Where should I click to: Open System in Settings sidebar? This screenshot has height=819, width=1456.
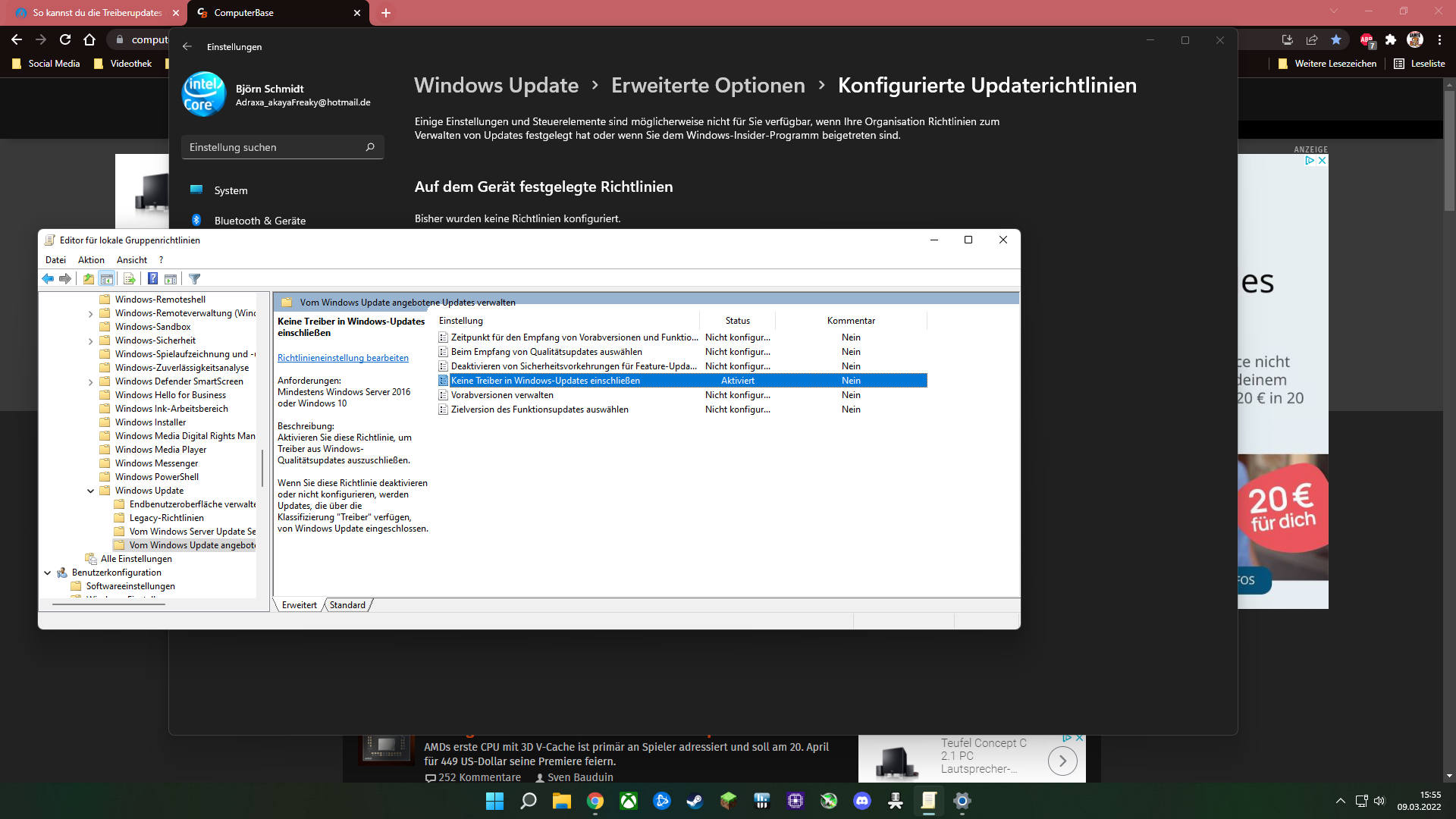click(282, 190)
